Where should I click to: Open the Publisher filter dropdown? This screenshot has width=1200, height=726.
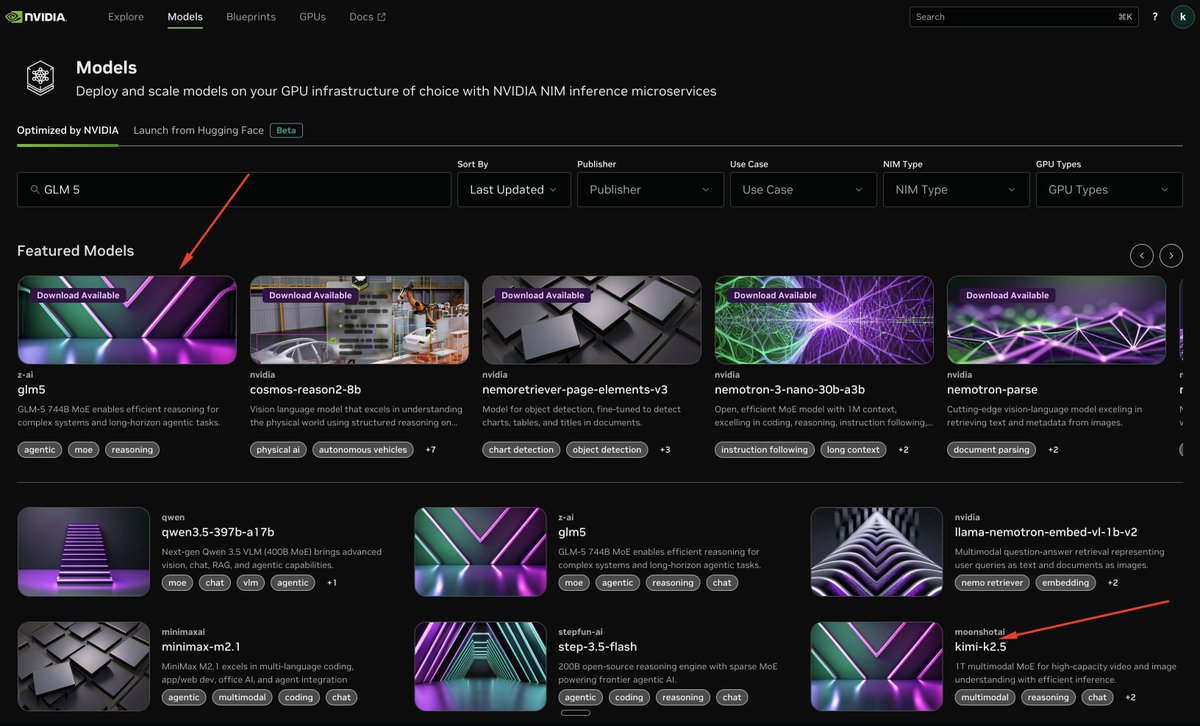(651, 189)
